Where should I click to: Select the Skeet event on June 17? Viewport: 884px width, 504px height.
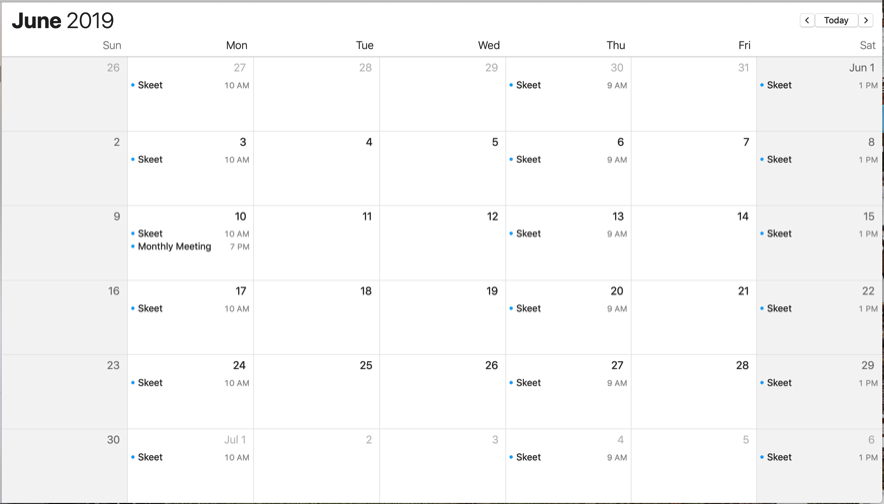(191, 308)
